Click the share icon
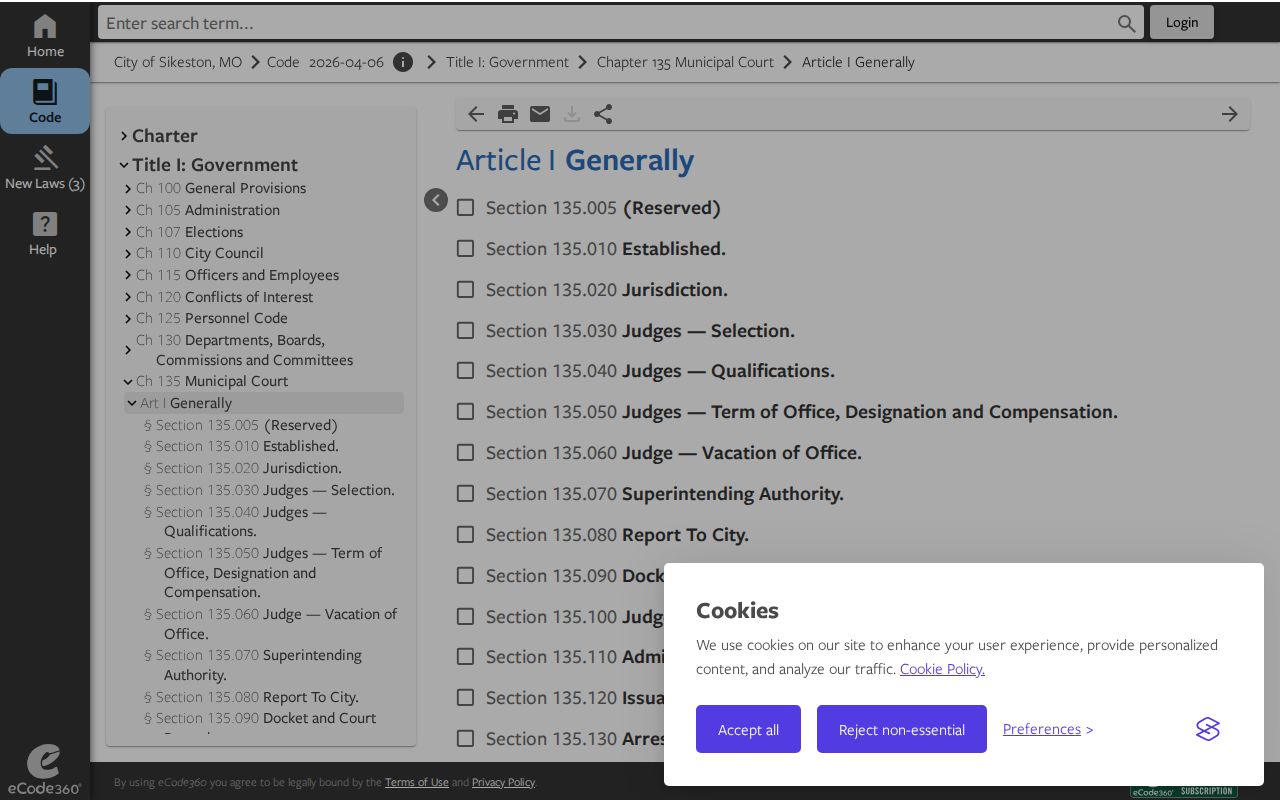Screen dimensions: 1280x800 point(603,114)
